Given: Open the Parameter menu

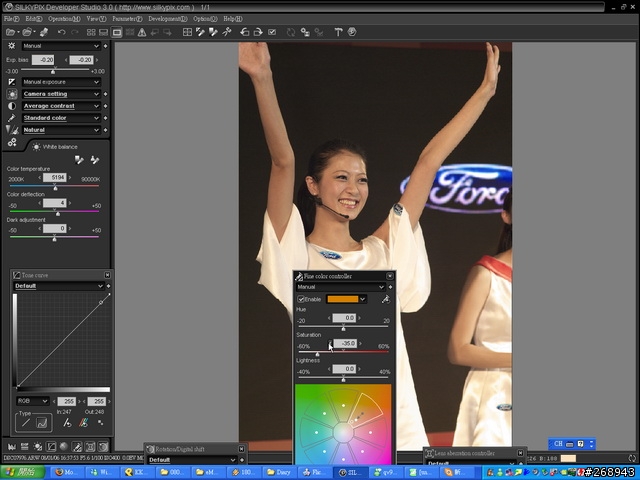Looking at the screenshot, I should (x=127, y=19).
